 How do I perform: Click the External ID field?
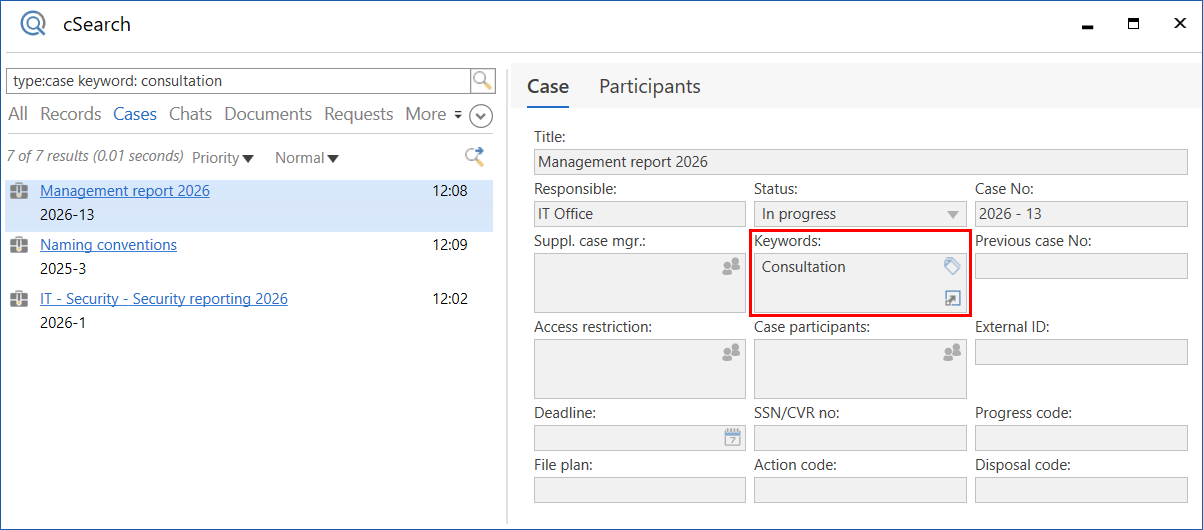click(x=1081, y=352)
